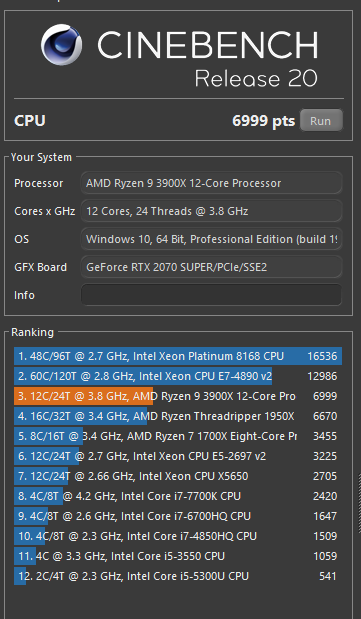Click the Core i5-3550 ranking row
Viewport: 361px width, 619px height.
[x=178, y=556]
